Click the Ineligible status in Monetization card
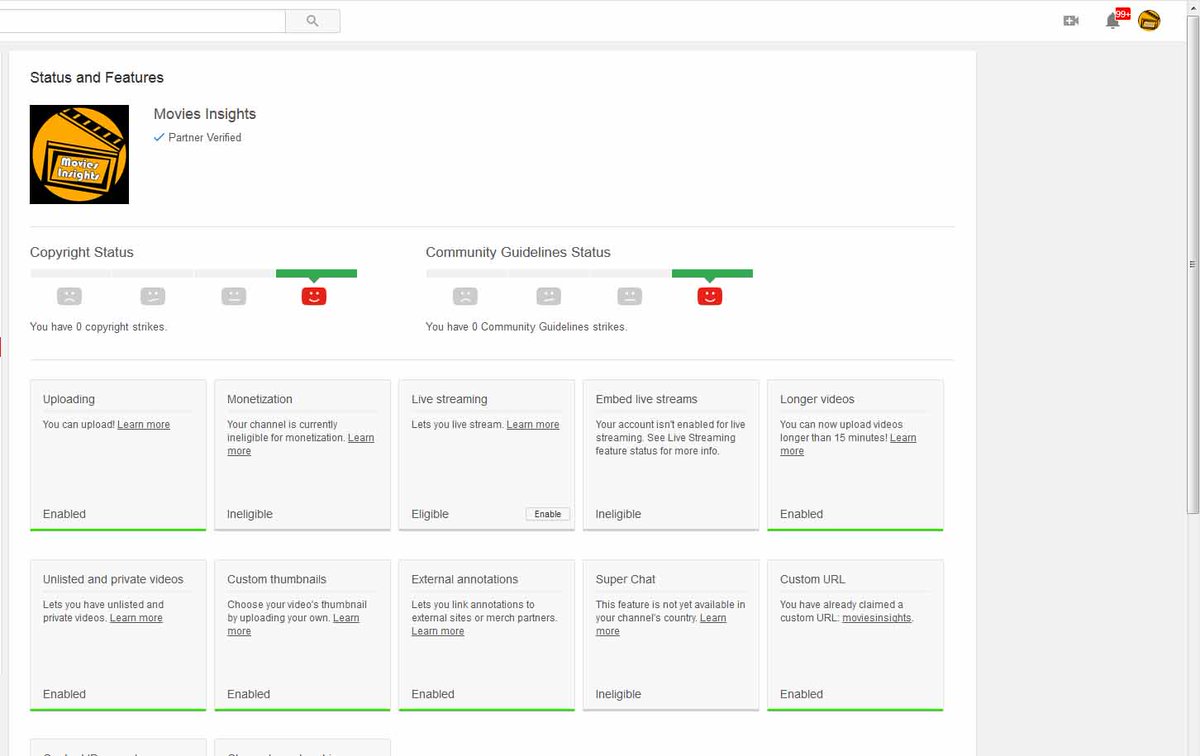The image size is (1200, 756). 250,514
